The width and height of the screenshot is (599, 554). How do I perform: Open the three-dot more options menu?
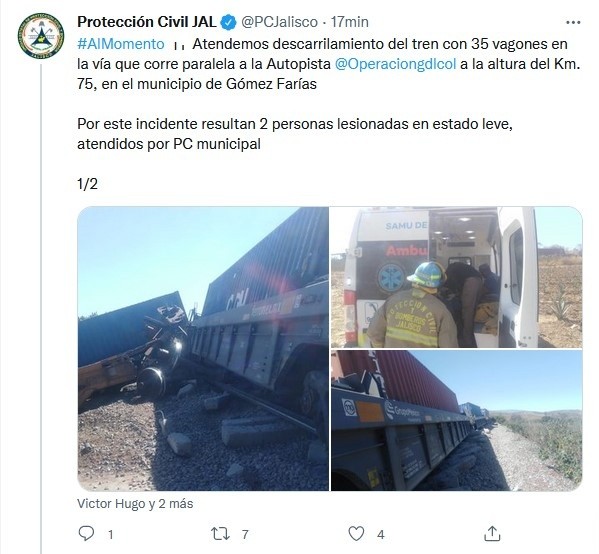coord(573,23)
